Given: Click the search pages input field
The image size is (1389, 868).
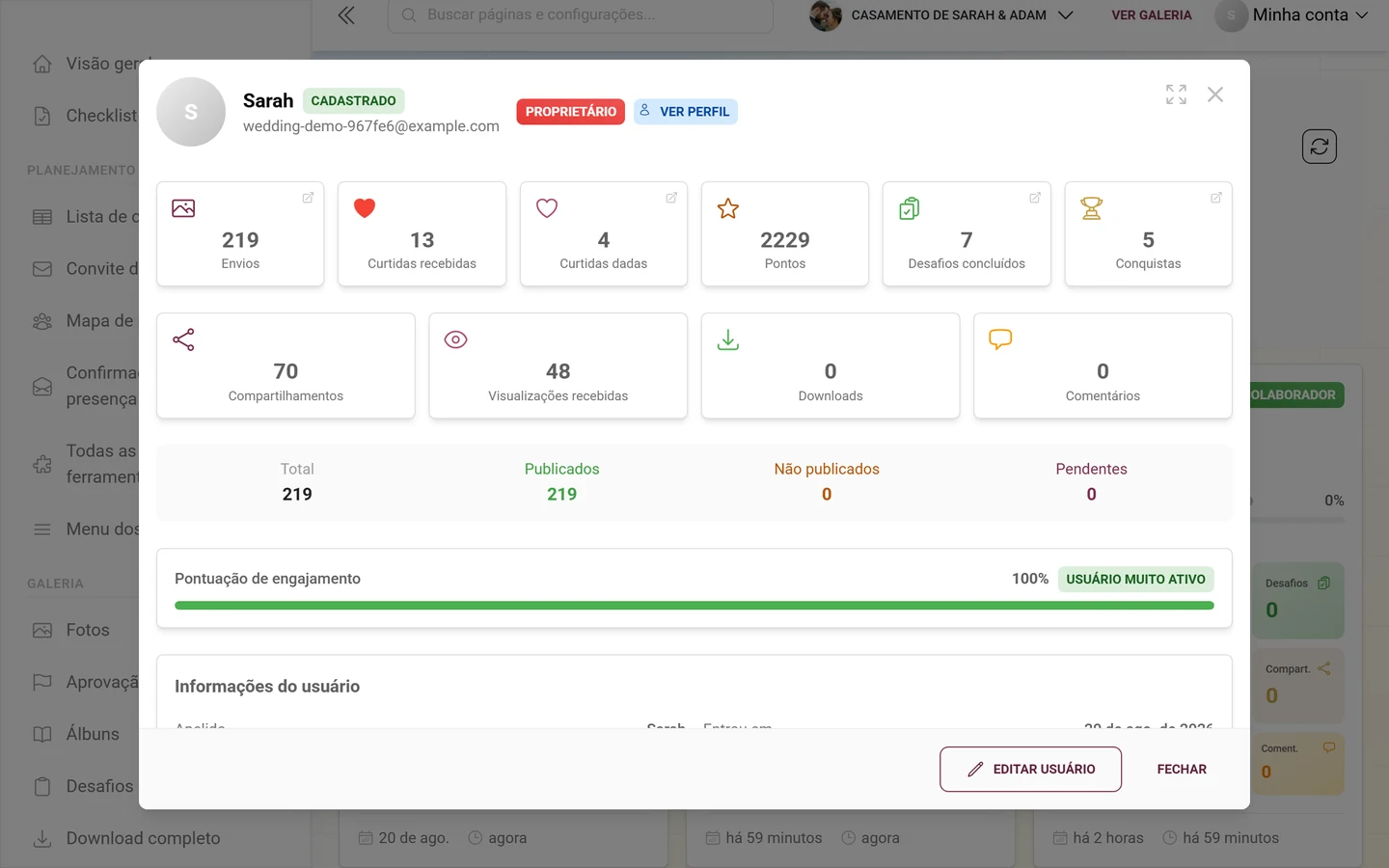Looking at the screenshot, I should tap(581, 15).
